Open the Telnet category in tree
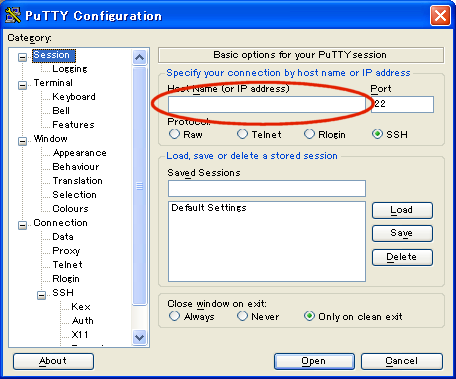Image resolution: width=456 pixels, height=379 pixels. pos(67,265)
